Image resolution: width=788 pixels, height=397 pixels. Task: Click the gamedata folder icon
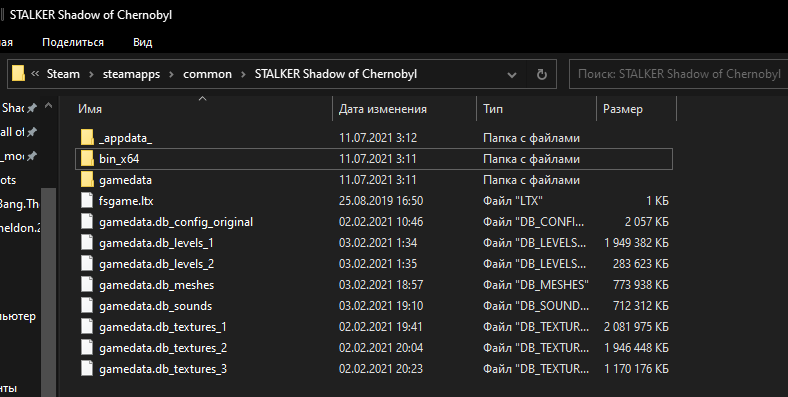[87, 180]
